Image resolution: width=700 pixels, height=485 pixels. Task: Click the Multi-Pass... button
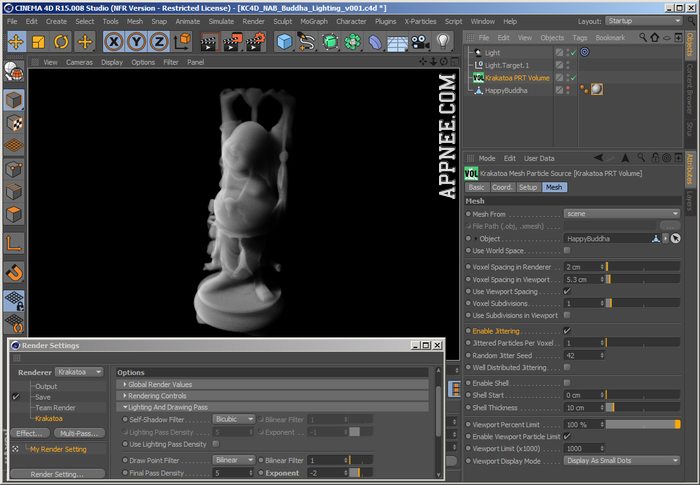[x=79, y=433]
